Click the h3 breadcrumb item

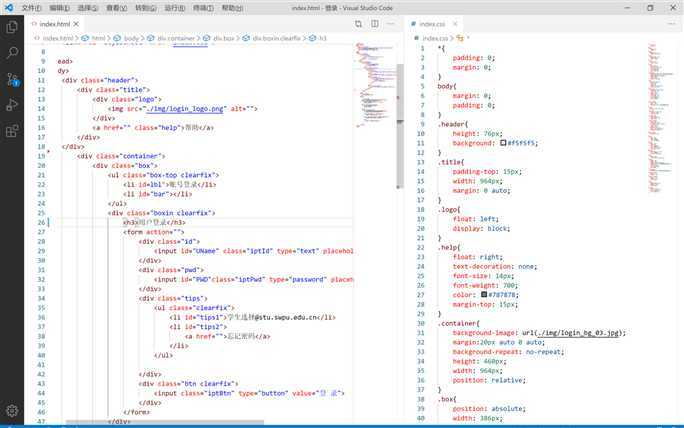pos(322,38)
